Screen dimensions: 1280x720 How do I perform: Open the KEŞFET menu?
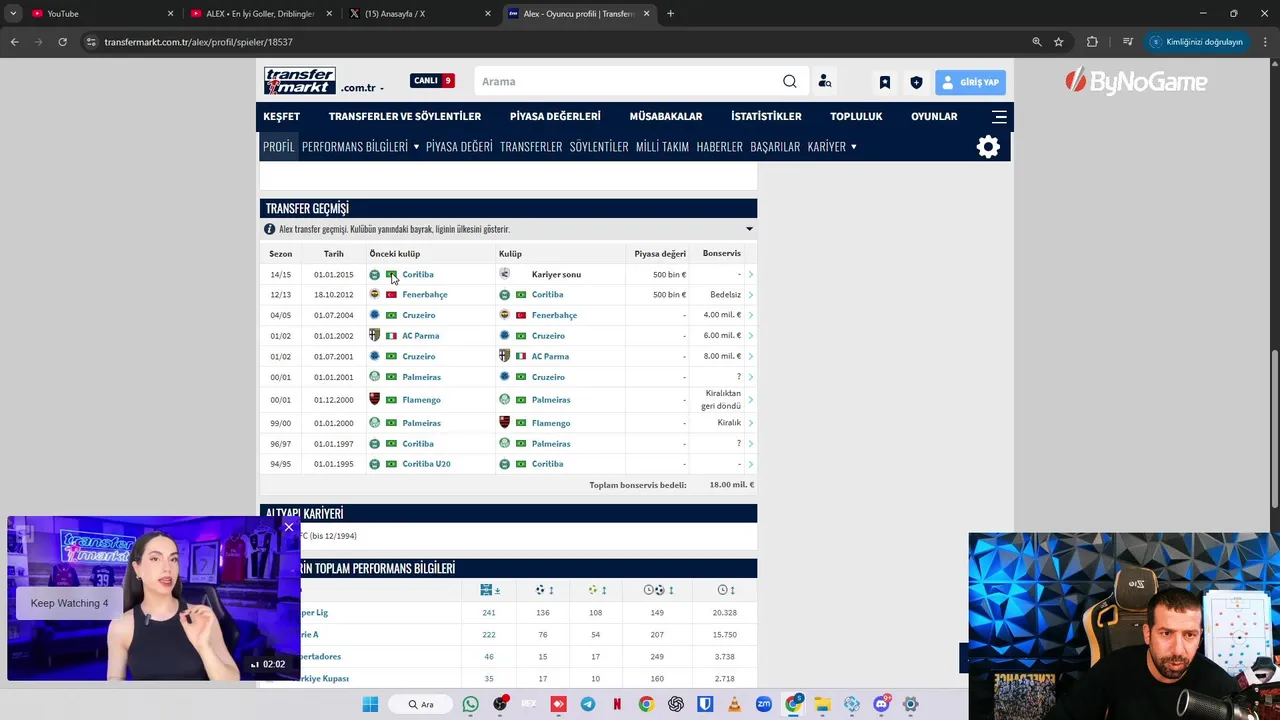281,116
